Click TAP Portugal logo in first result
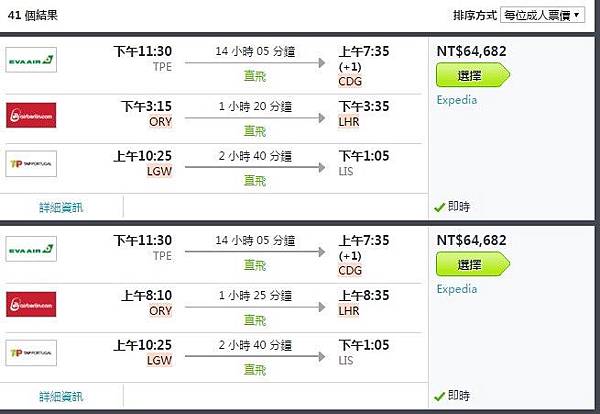The image size is (600, 414). click(31, 163)
